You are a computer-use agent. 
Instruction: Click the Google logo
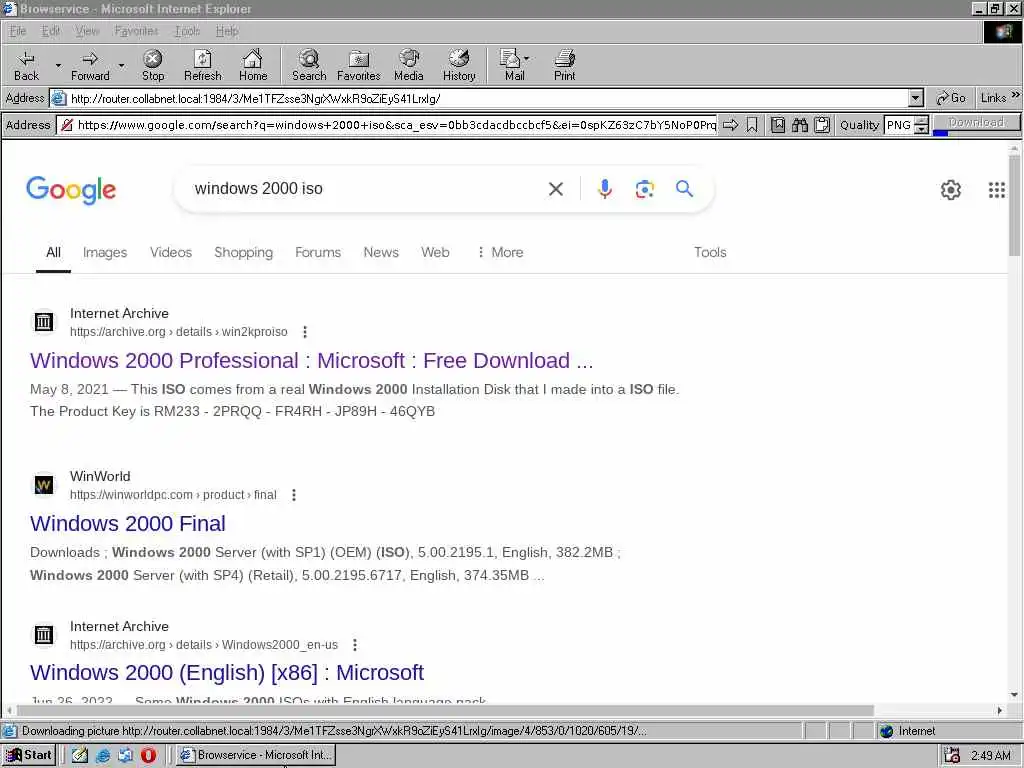[x=71, y=190]
